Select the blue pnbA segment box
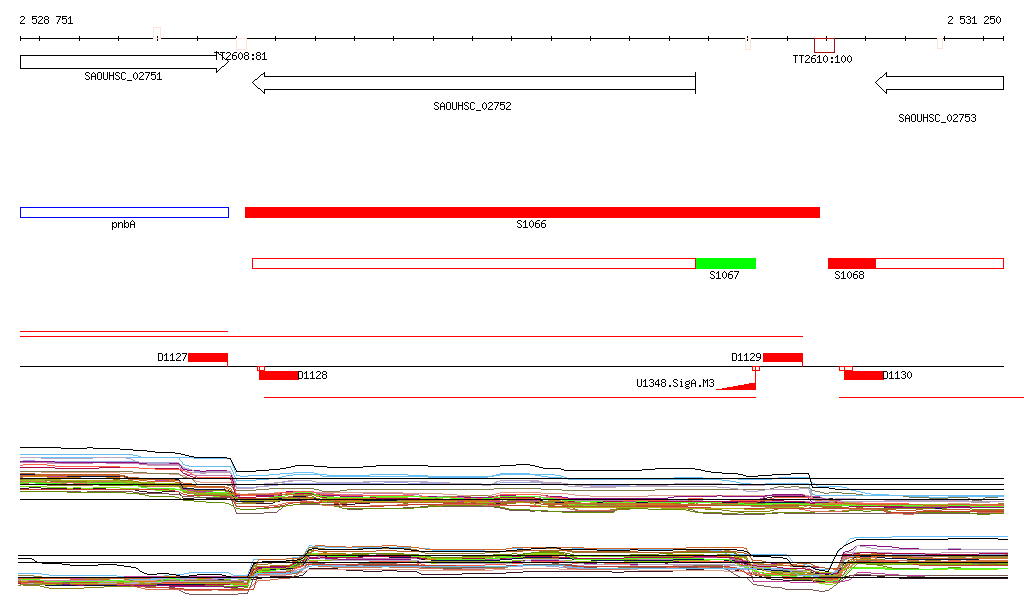 tap(124, 212)
